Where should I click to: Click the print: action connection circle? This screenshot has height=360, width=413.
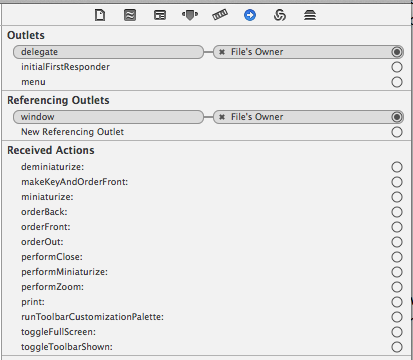tap(397, 302)
